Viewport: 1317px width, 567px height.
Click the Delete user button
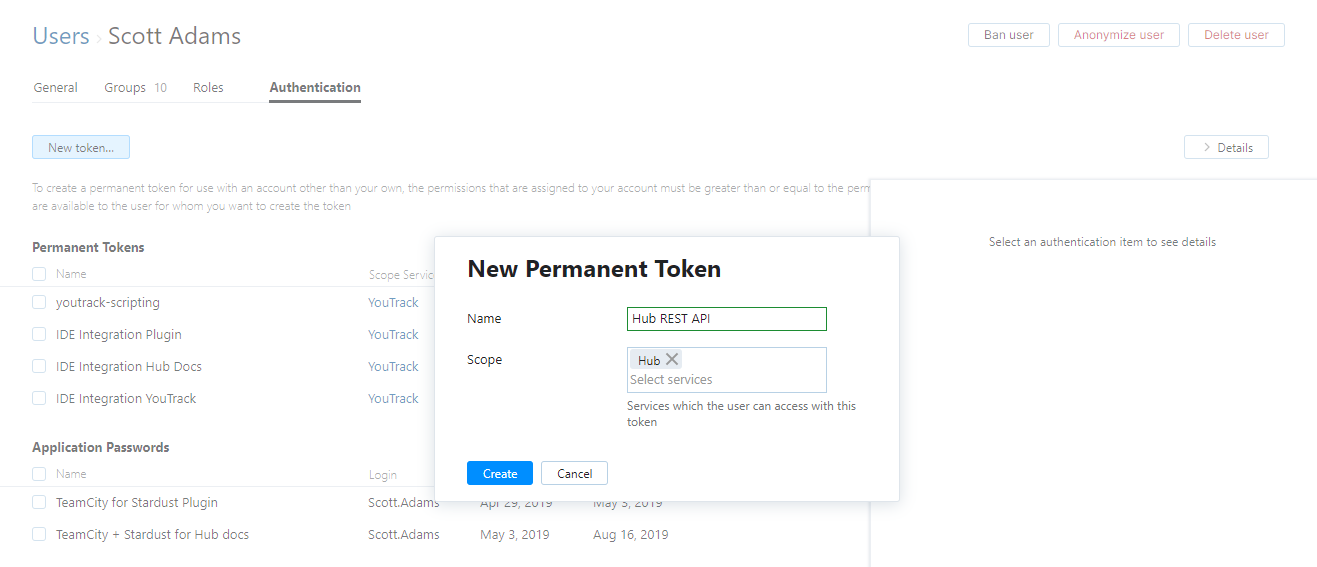pyautogui.click(x=1236, y=35)
